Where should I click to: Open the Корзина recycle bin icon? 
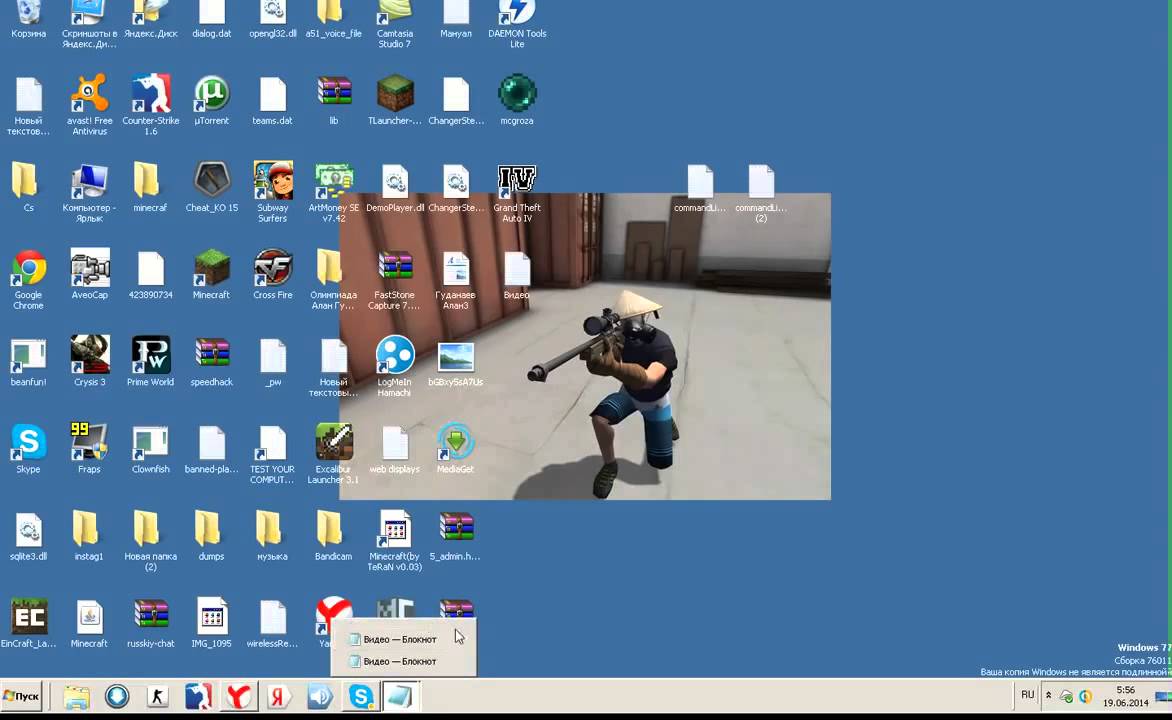tap(28, 13)
